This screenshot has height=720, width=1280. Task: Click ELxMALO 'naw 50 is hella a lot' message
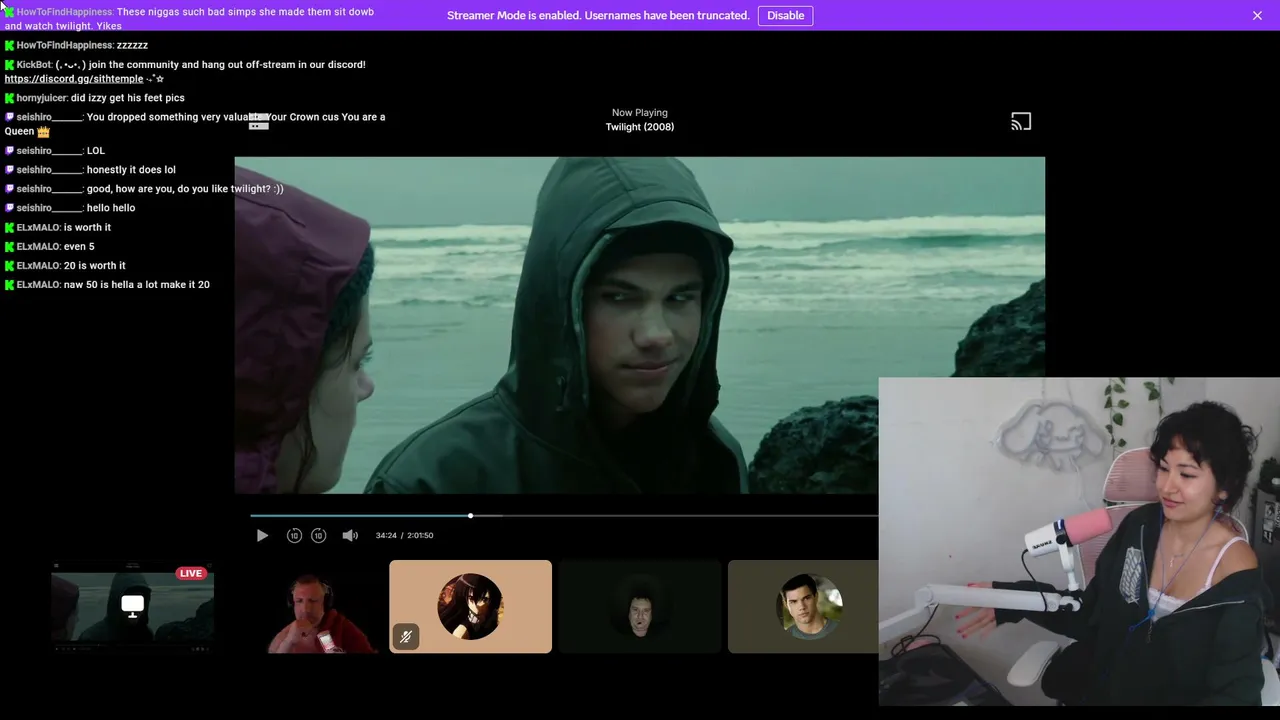click(107, 285)
